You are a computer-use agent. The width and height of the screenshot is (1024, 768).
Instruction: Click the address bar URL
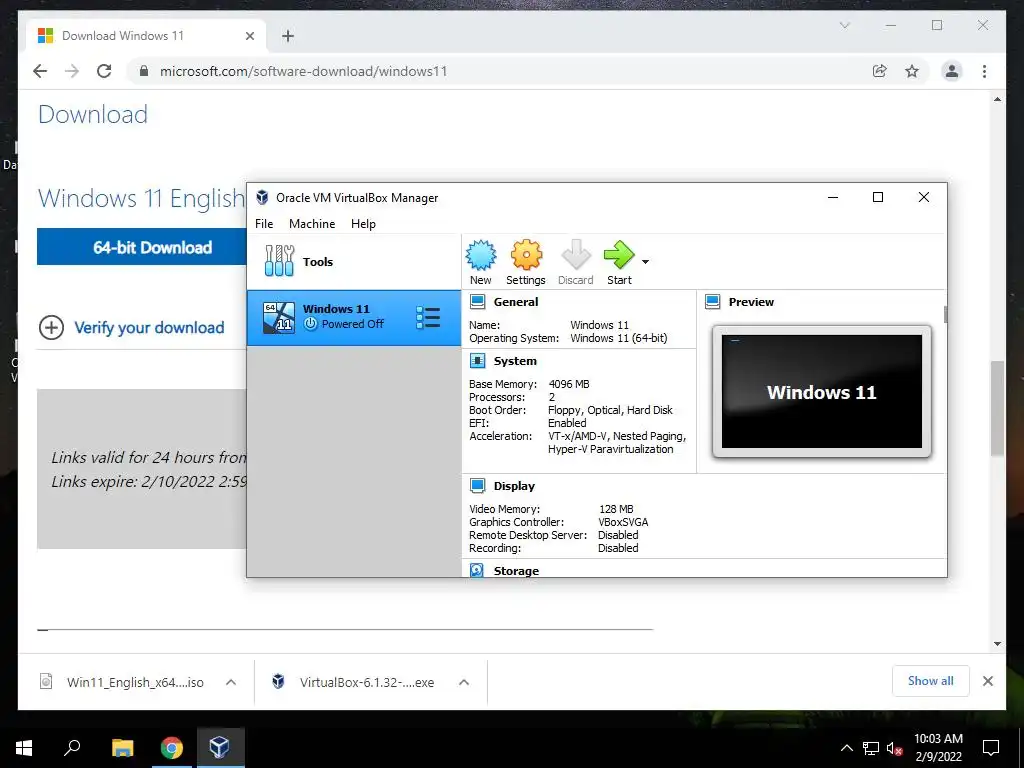(x=304, y=71)
